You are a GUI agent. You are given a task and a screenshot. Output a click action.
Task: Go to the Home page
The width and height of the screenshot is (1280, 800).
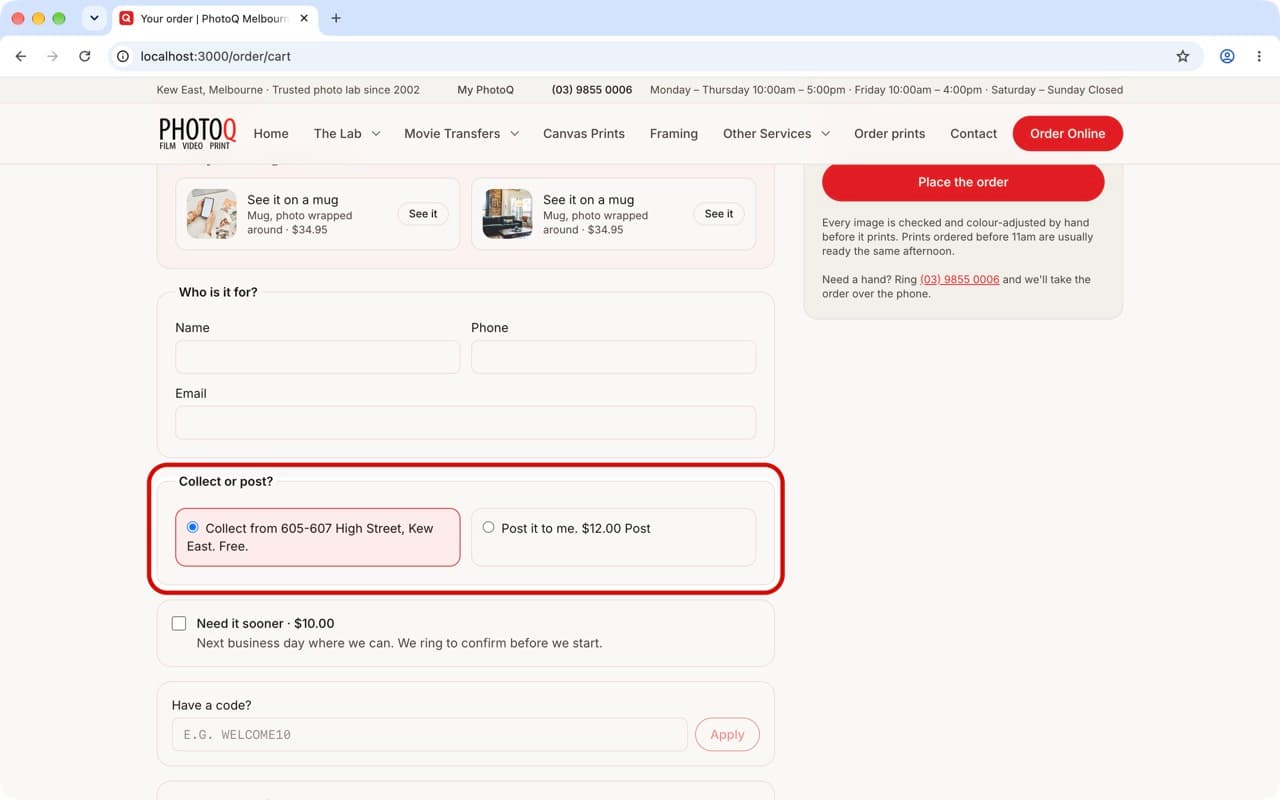pyautogui.click(x=271, y=133)
